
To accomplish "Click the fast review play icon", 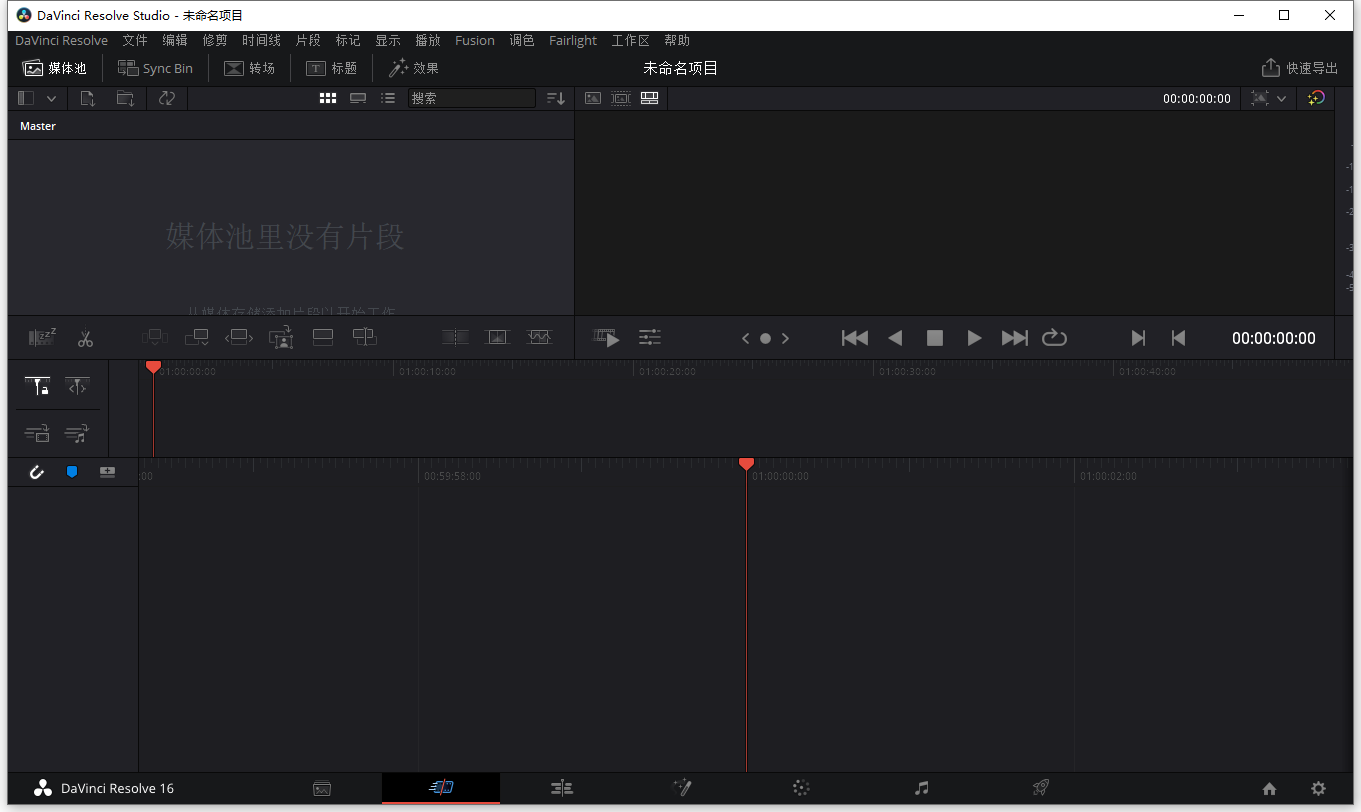I will tap(606, 338).
